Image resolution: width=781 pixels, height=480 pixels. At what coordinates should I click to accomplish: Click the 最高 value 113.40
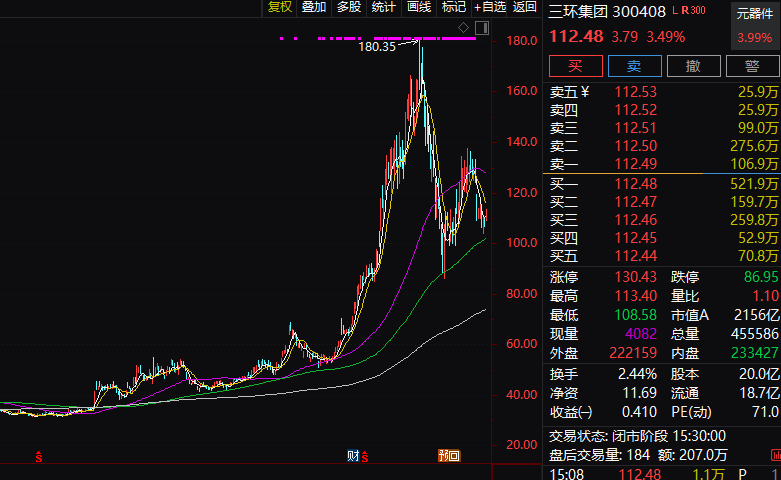(x=636, y=296)
